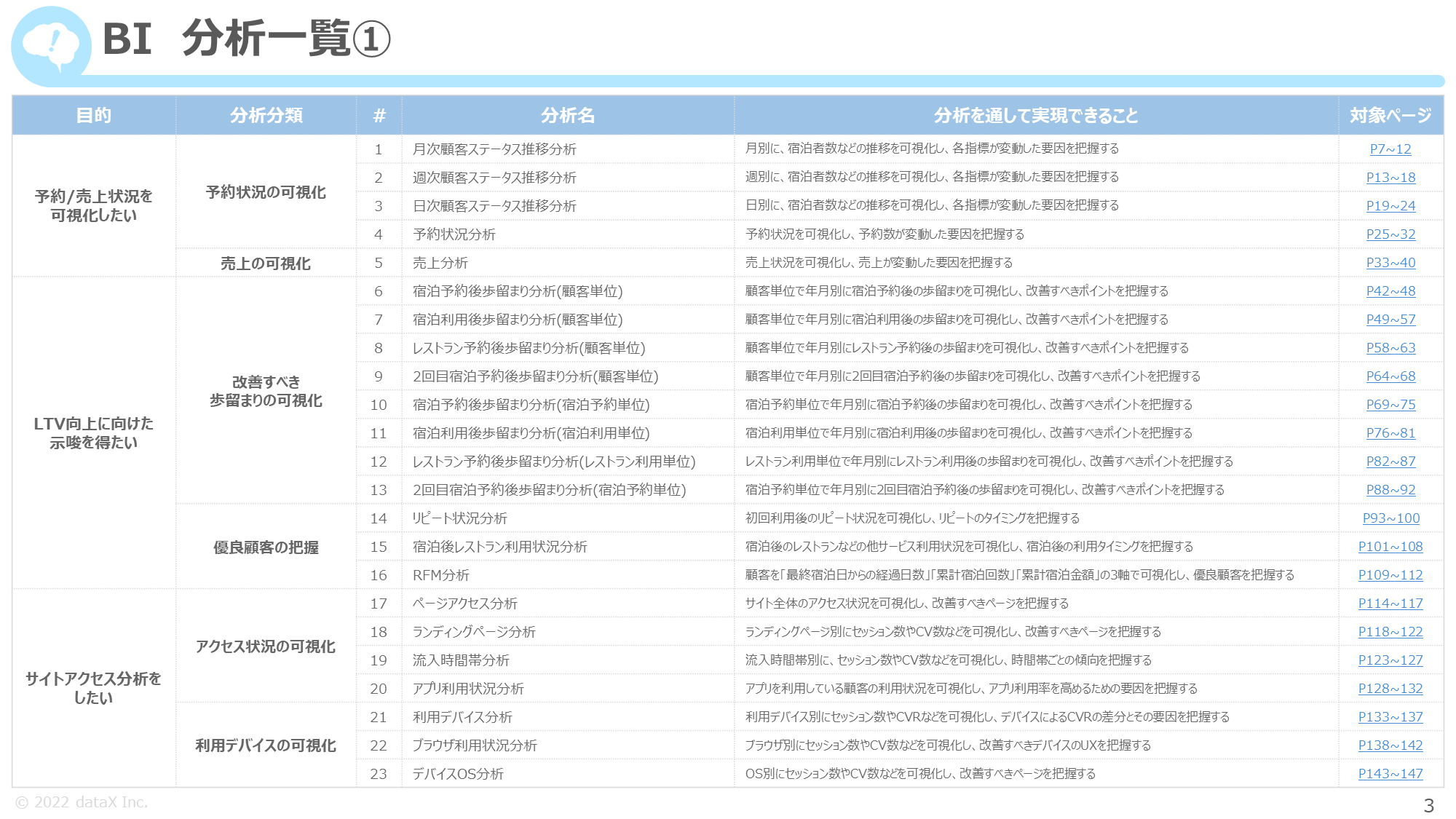Click the BI 分析一覧① slide title
Screen dimensions: 1456x819
[246, 39]
